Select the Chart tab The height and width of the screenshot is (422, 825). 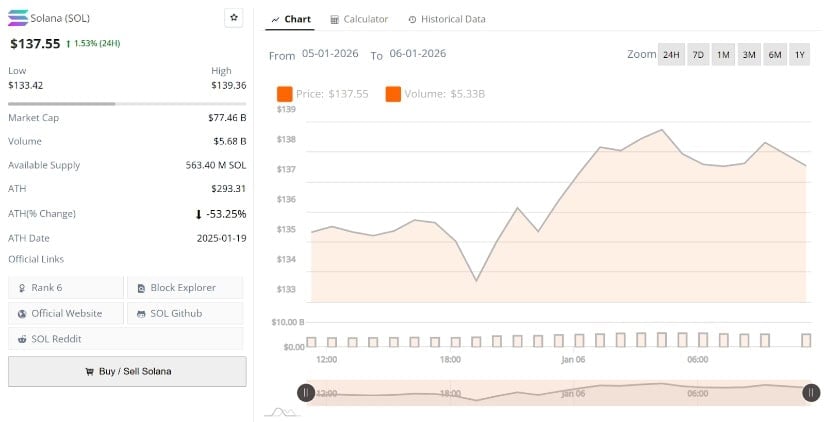coord(290,19)
